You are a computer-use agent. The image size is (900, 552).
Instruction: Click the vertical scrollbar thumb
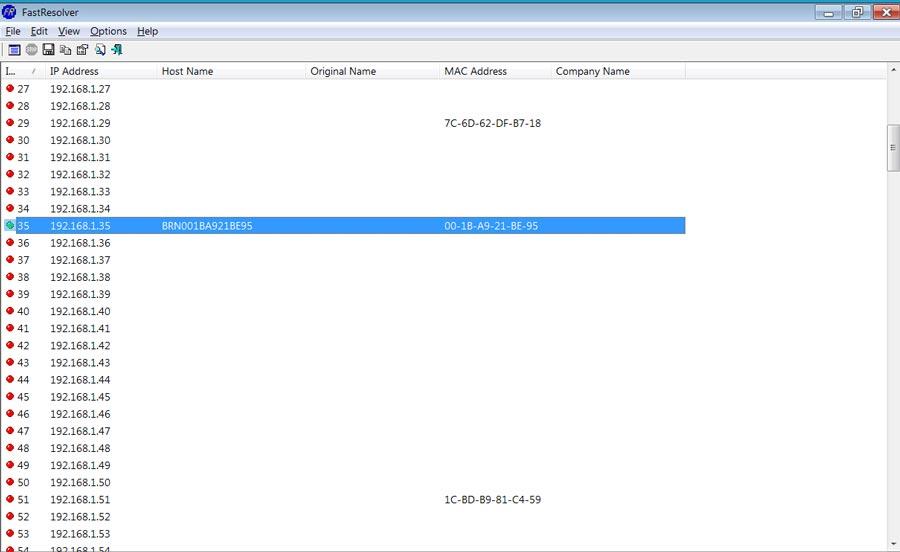click(894, 147)
